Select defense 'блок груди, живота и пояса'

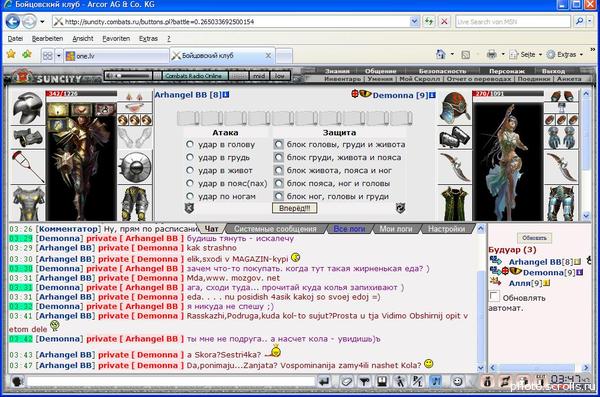tap(279, 157)
